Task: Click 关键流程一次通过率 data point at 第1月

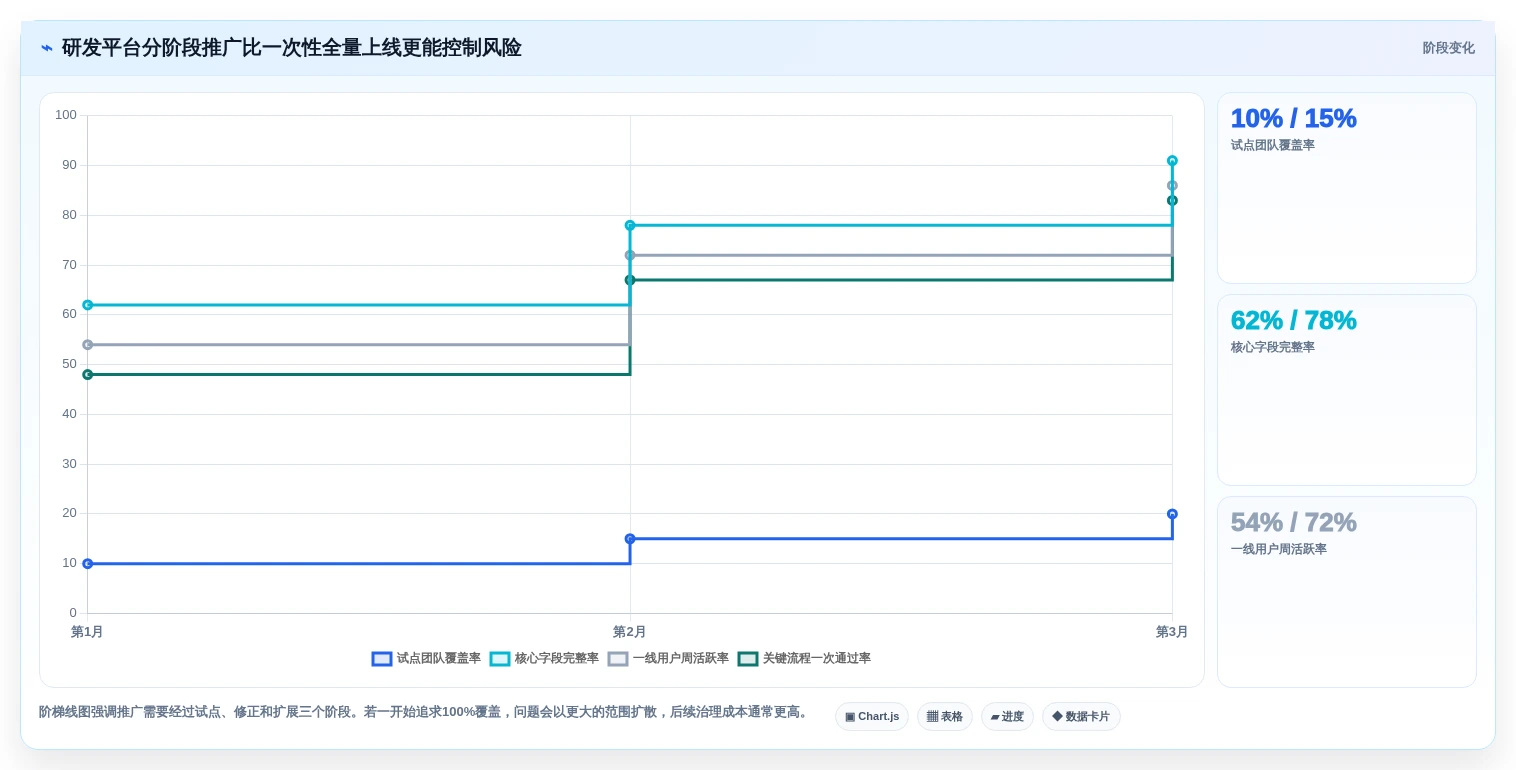Action: 88,375
